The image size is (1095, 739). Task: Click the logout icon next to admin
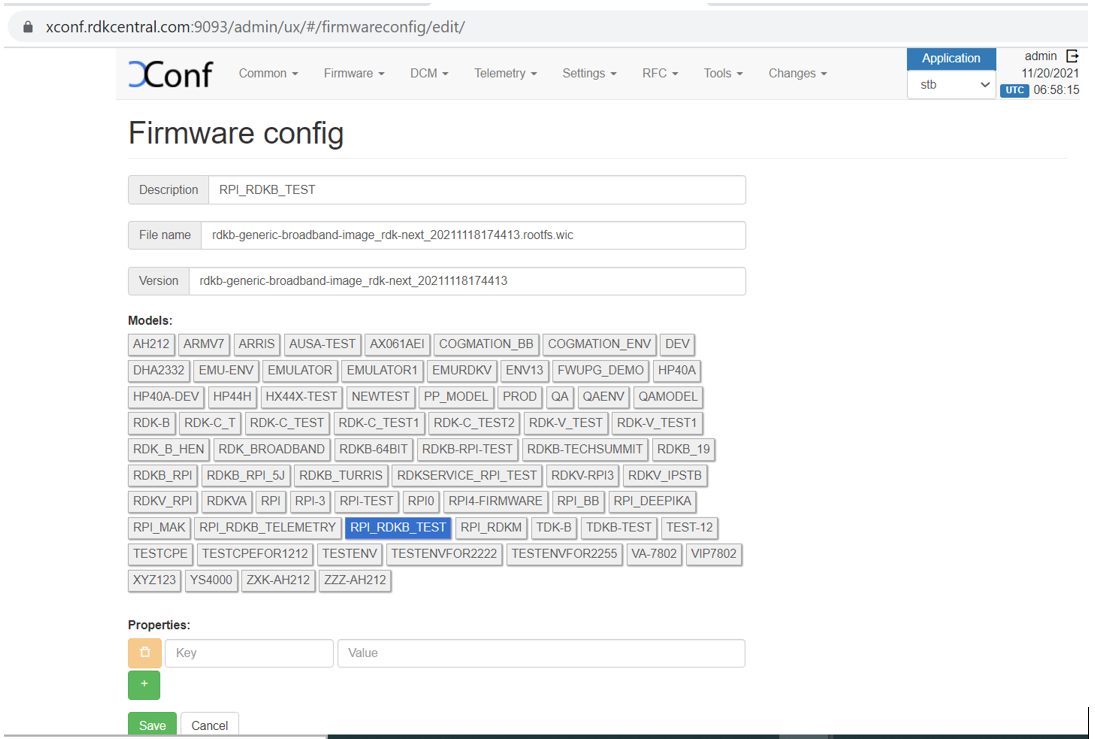coord(1073,57)
